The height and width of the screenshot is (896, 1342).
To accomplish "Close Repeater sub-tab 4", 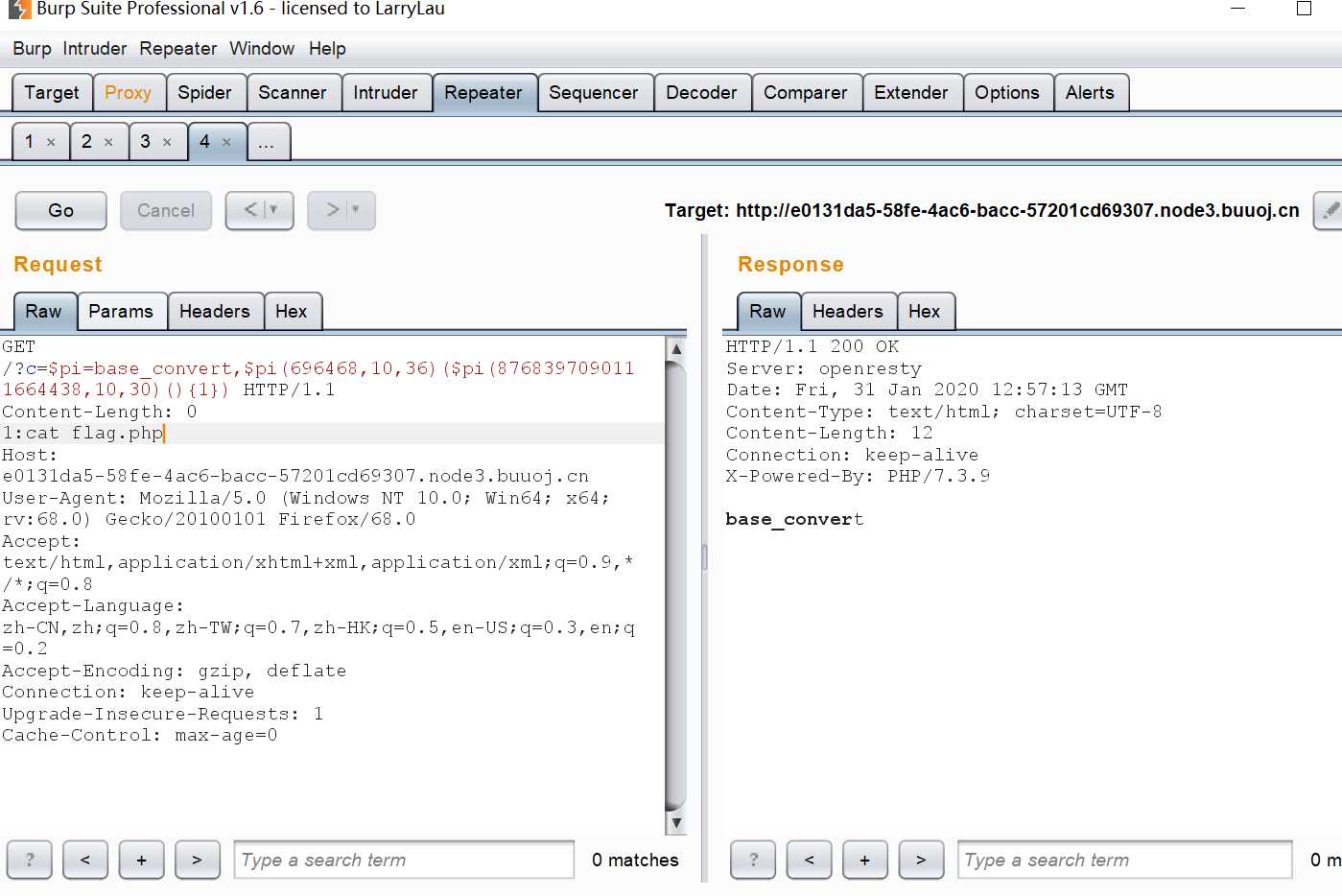I will click(226, 143).
